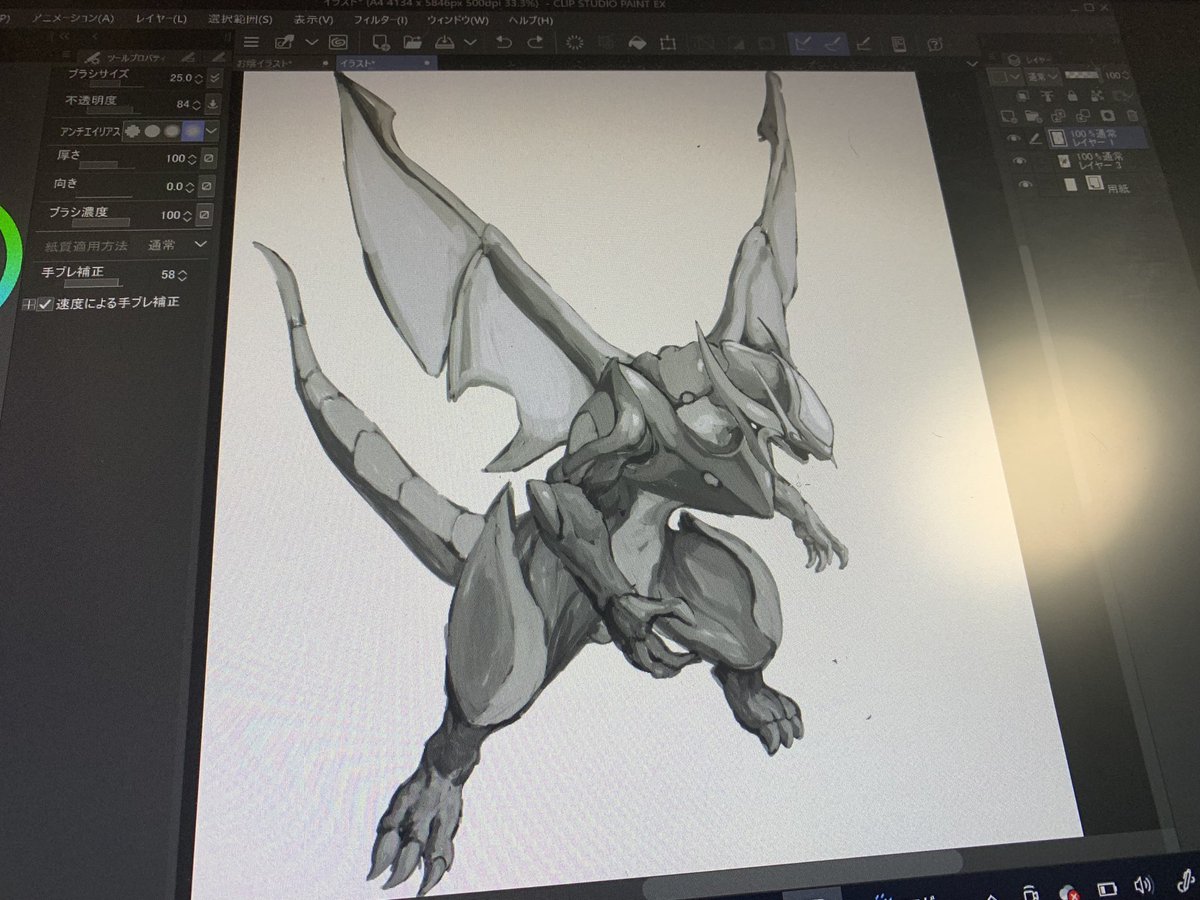Expand the アンチエイリアス dropdown arrow
The image size is (1200, 900).
point(212,131)
